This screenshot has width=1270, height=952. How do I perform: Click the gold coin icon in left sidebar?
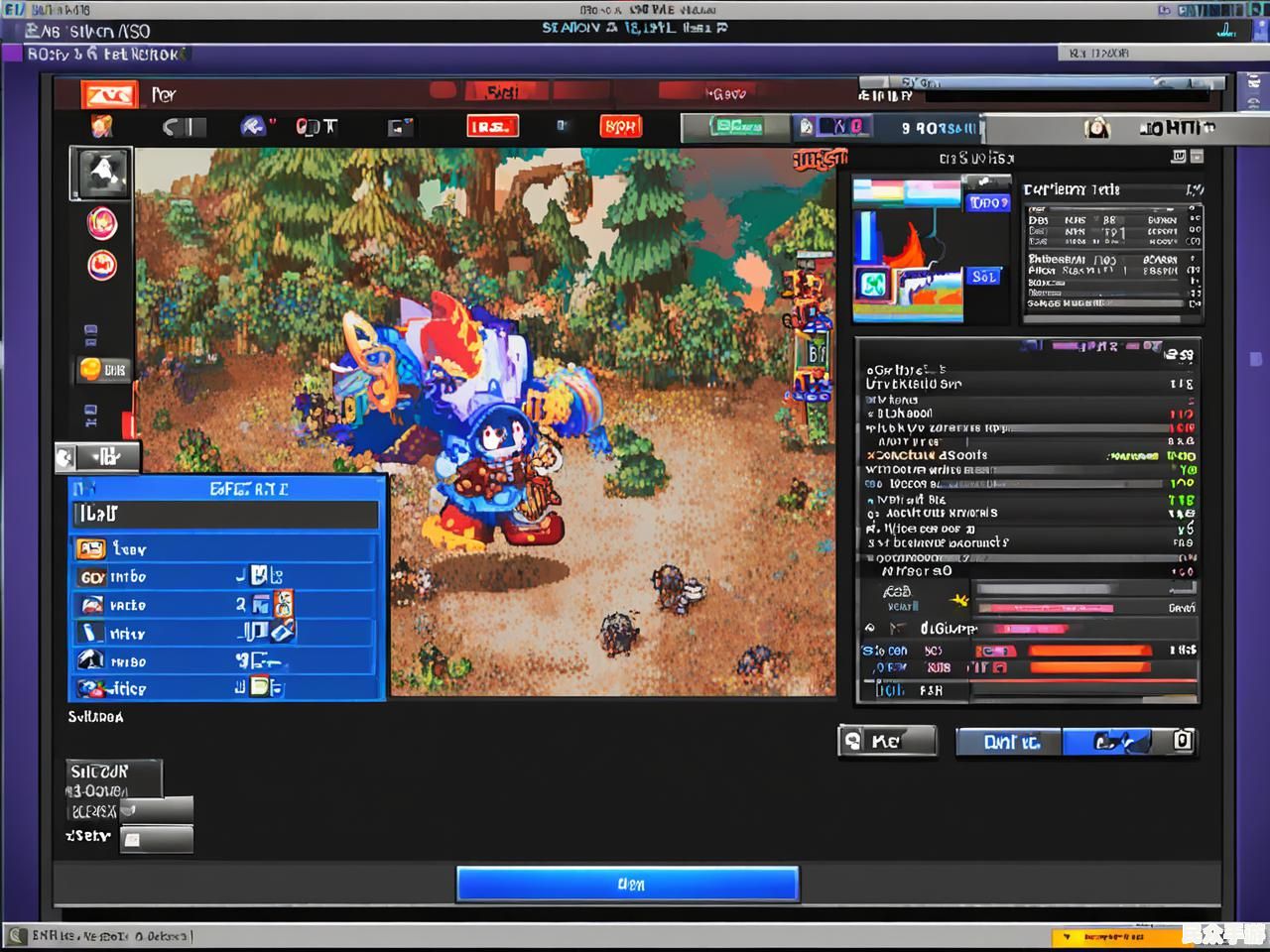click(x=91, y=370)
